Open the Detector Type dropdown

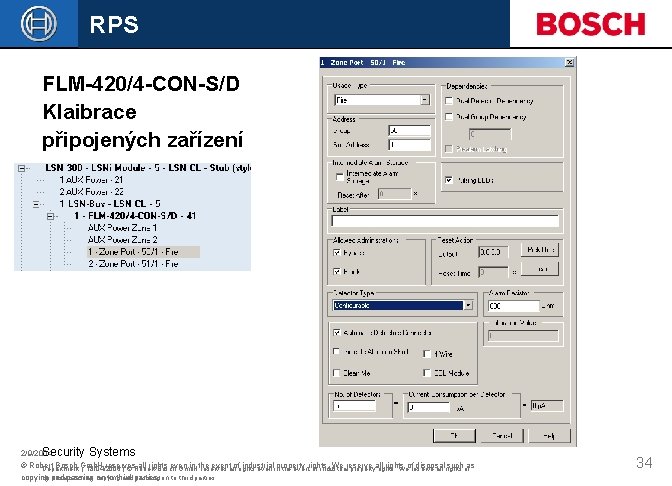[x=468, y=305]
